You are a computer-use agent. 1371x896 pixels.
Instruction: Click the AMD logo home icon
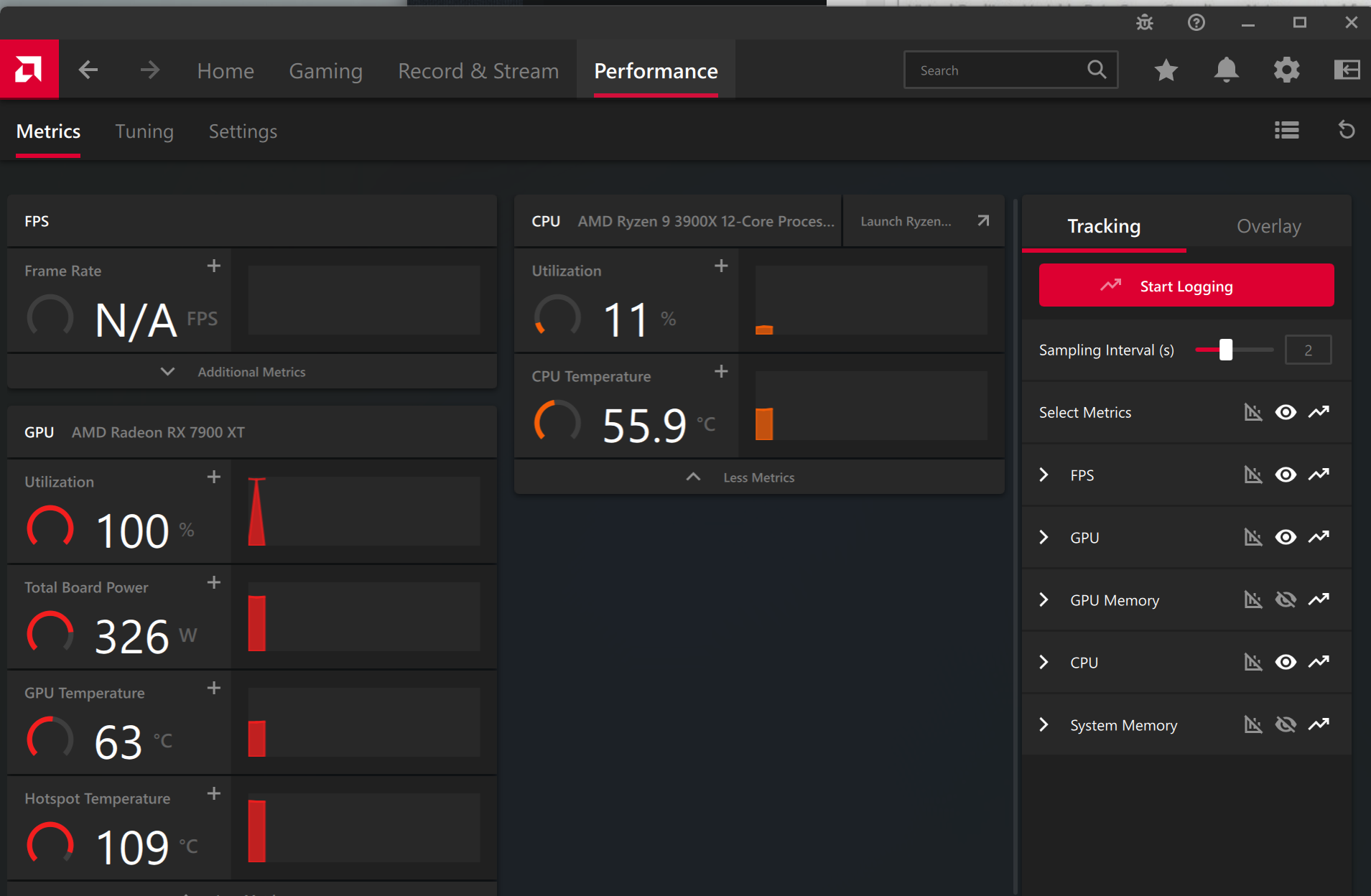29,70
